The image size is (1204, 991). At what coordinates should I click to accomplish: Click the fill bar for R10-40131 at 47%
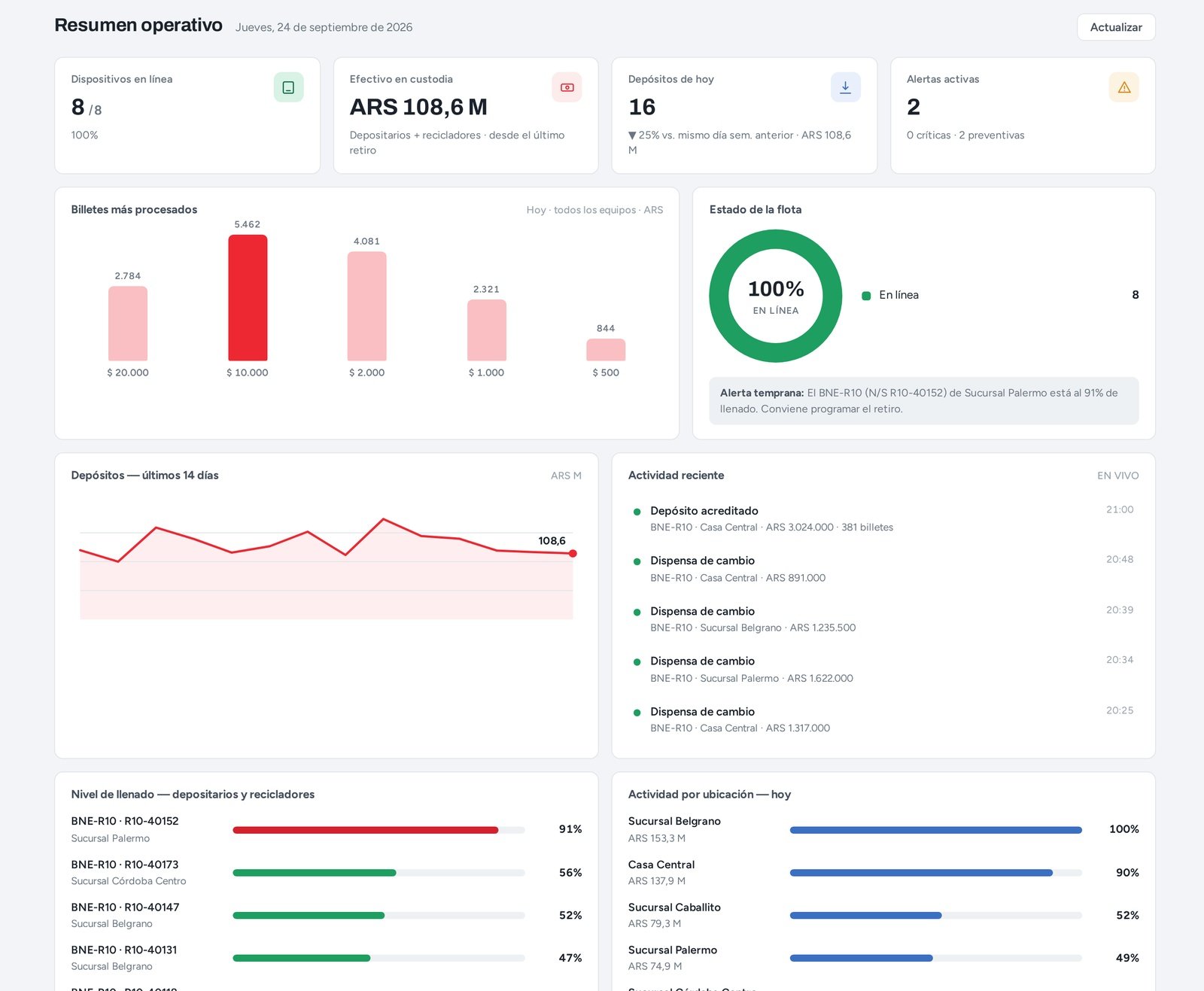[x=302, y=958]
